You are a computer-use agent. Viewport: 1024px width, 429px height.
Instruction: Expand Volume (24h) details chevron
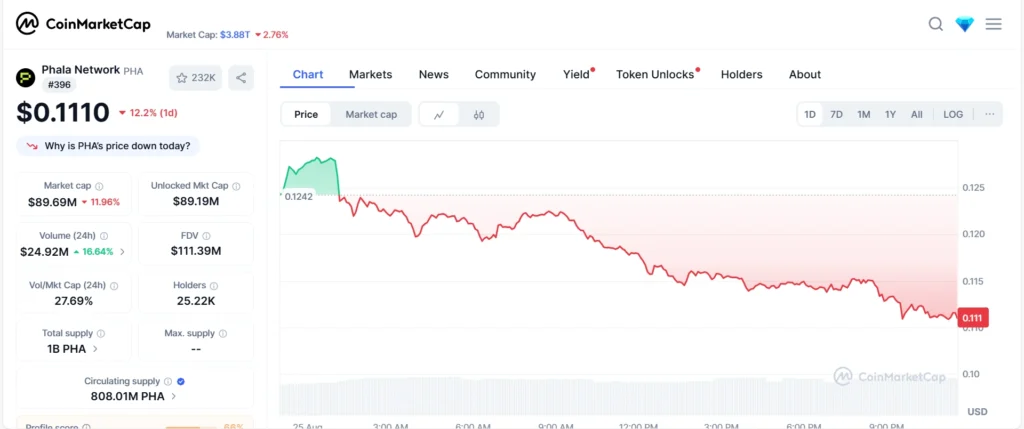click(x=122, y=251)
